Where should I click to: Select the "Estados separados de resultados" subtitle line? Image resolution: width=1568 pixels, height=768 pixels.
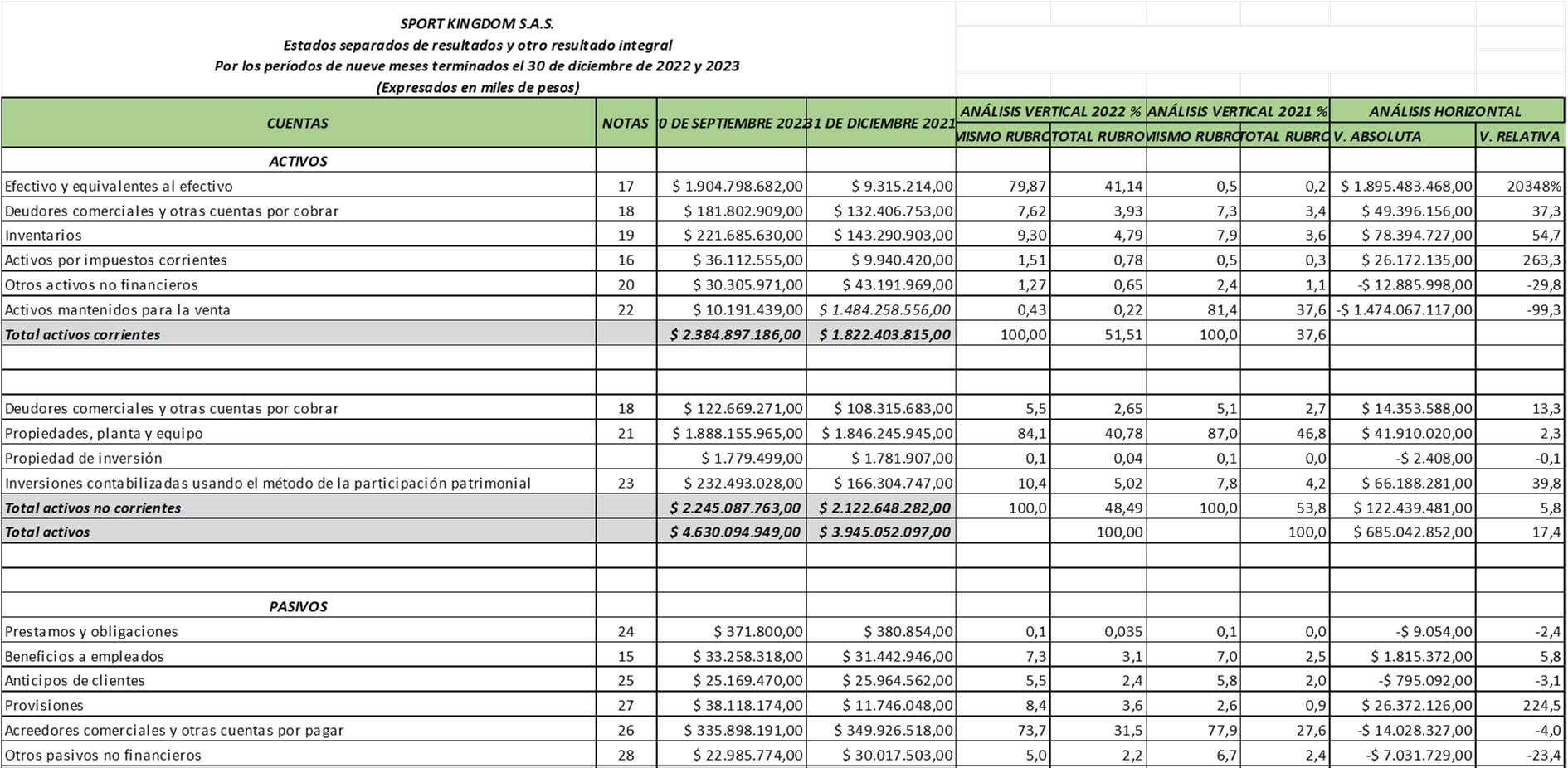coord(477,45)
